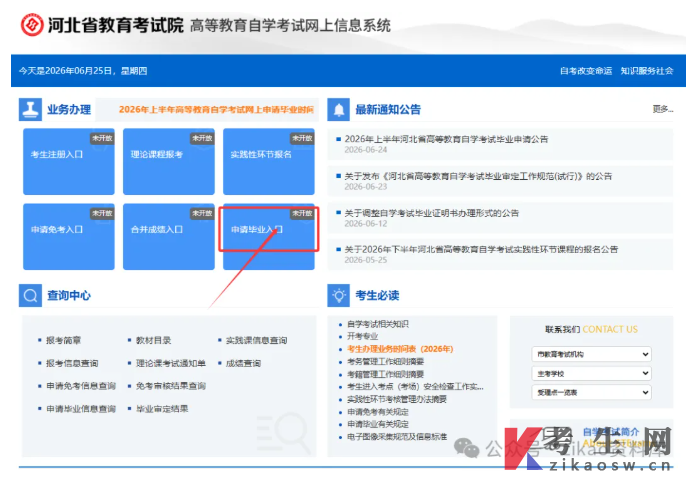Click the 最新通知公告 bell icon
Image resolution: width=686 pixels, height=484 pixels.
[339, 109]
